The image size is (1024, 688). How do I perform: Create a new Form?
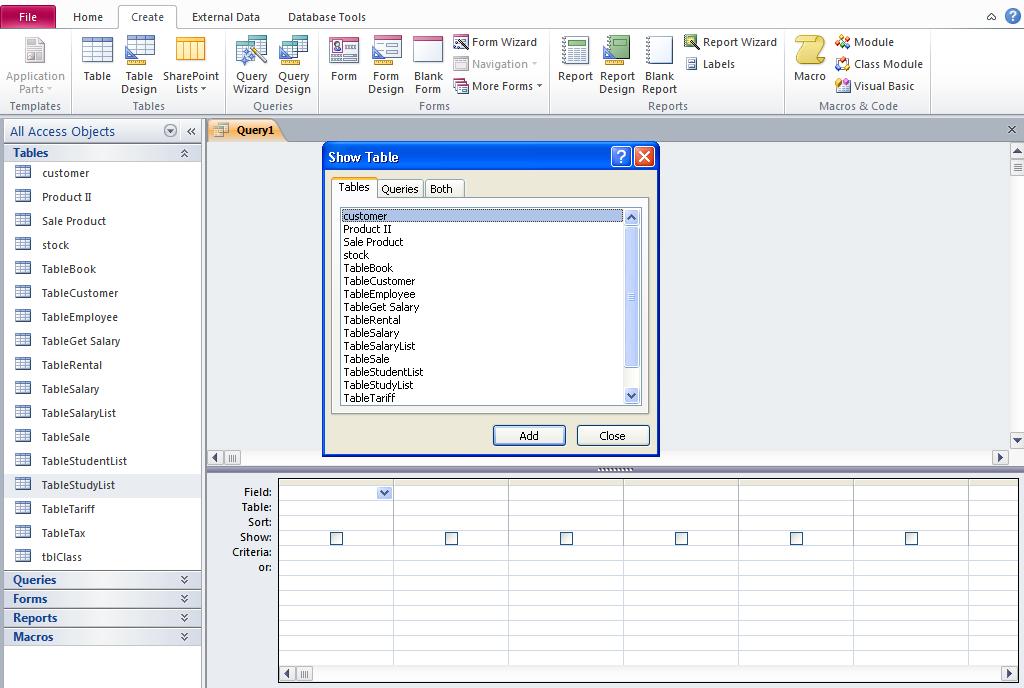tap(344, 59)
